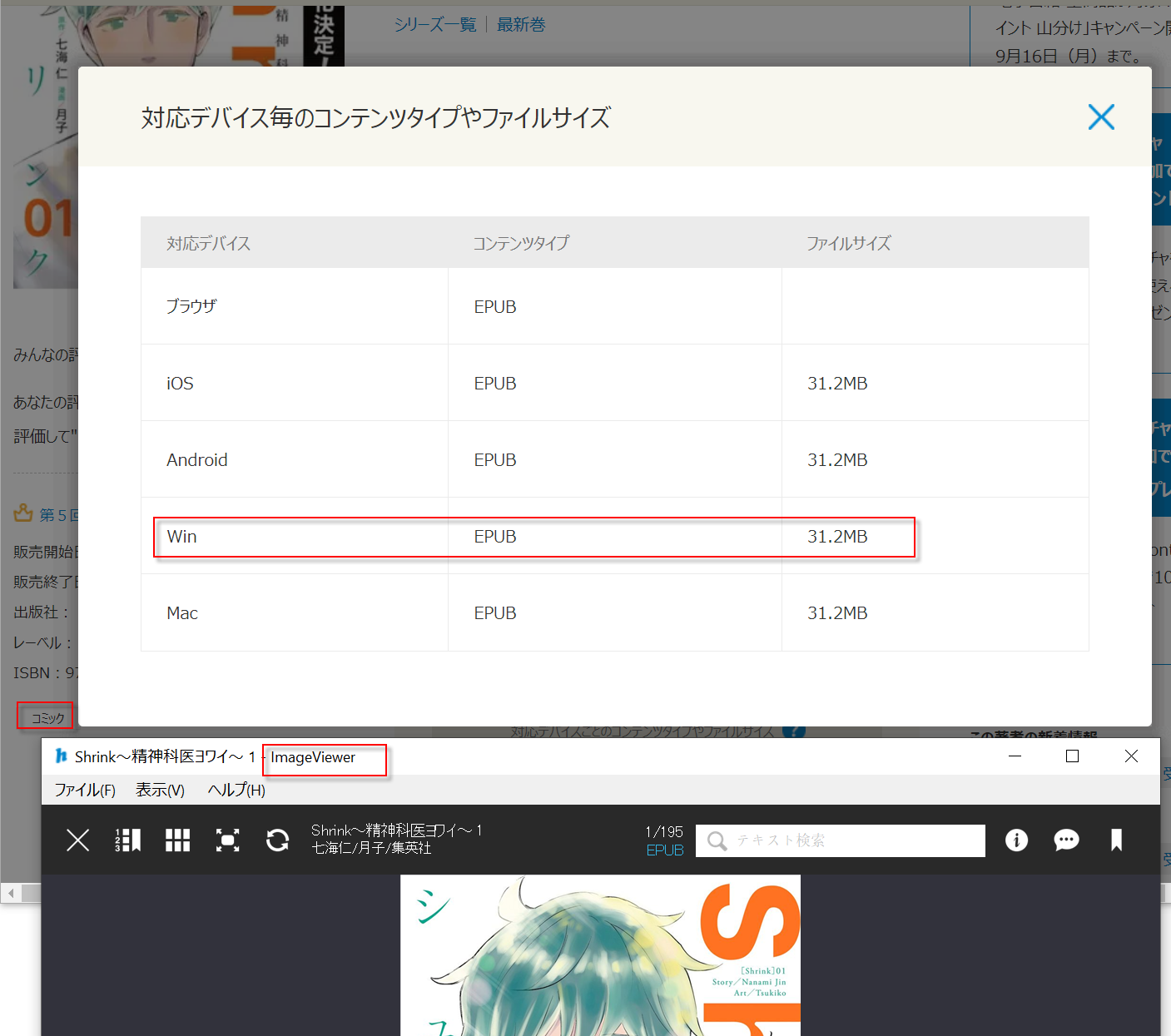Click the EPUB format label in viewer

click(x=665, y=850)
